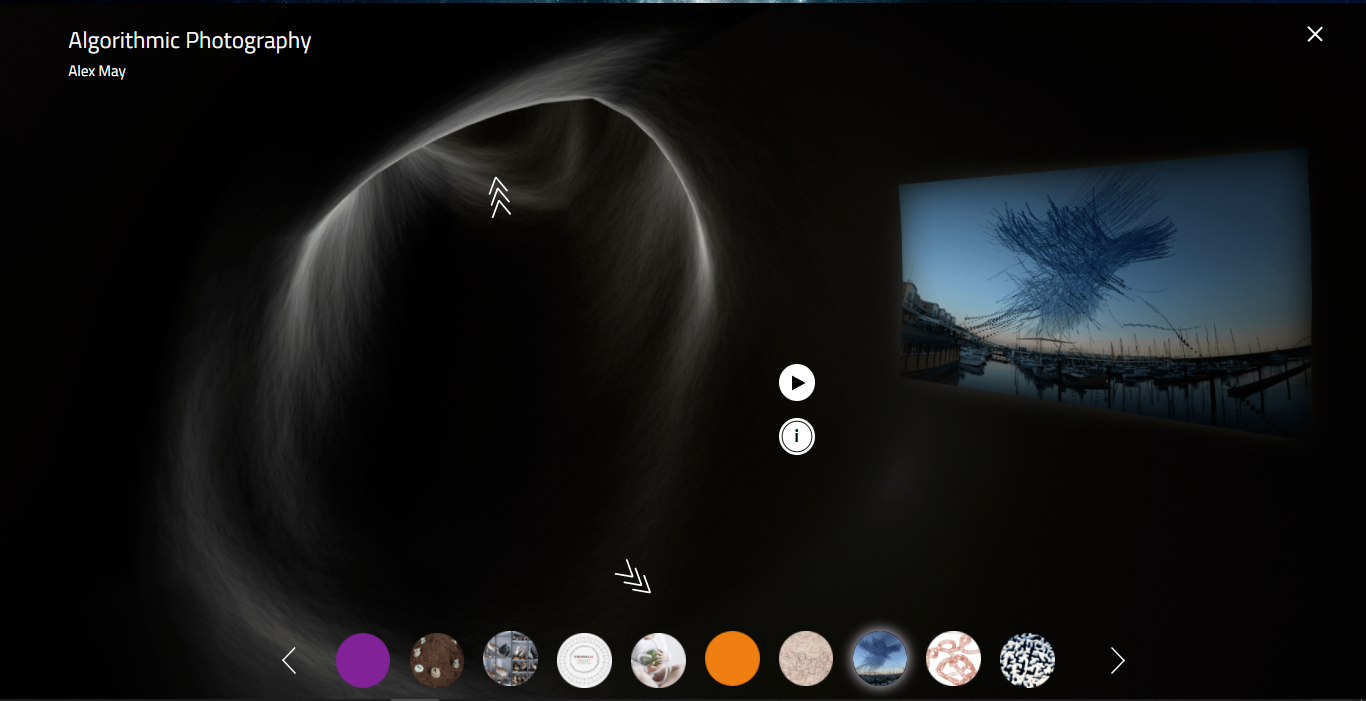Select the orange circle swatch
The image size is (1366, 701).
[x=732, y=660]
